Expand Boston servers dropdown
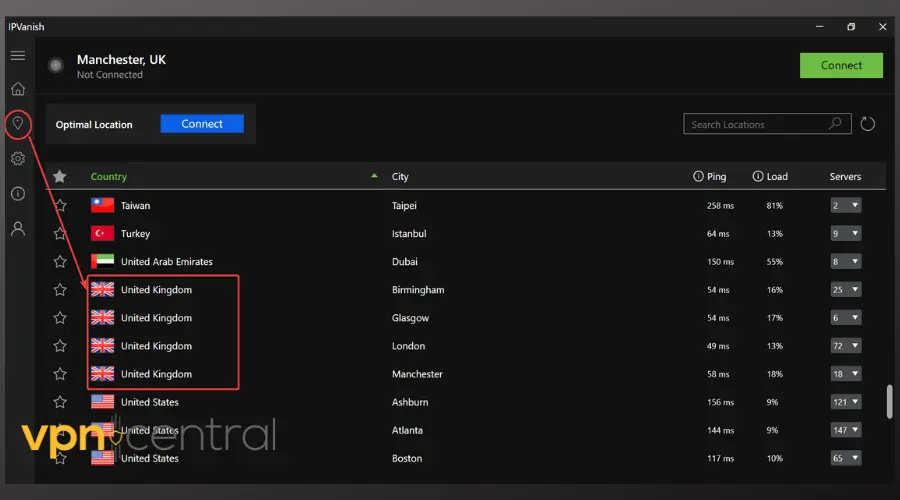The width and height of the screenshot is (900, 500). (x=845, y=458)
